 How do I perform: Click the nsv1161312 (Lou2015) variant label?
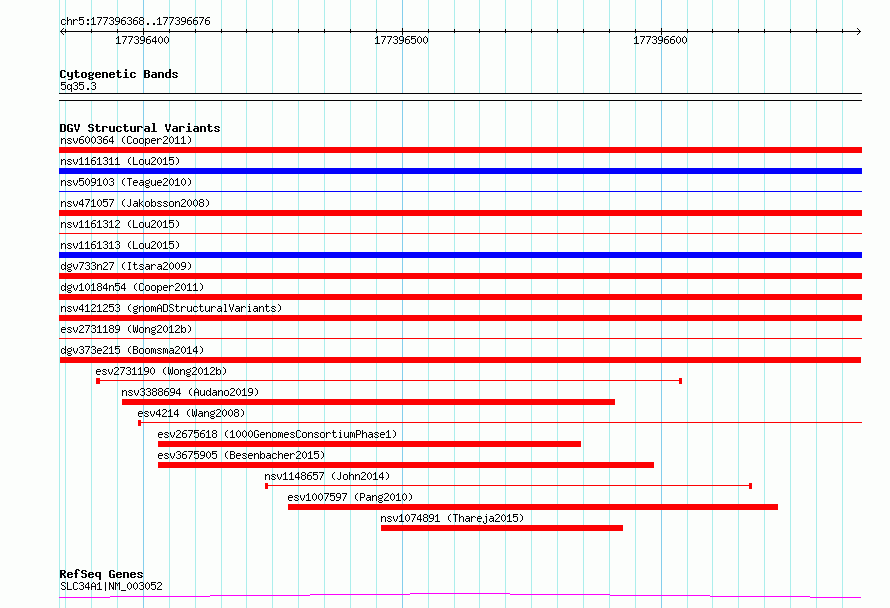120,224
